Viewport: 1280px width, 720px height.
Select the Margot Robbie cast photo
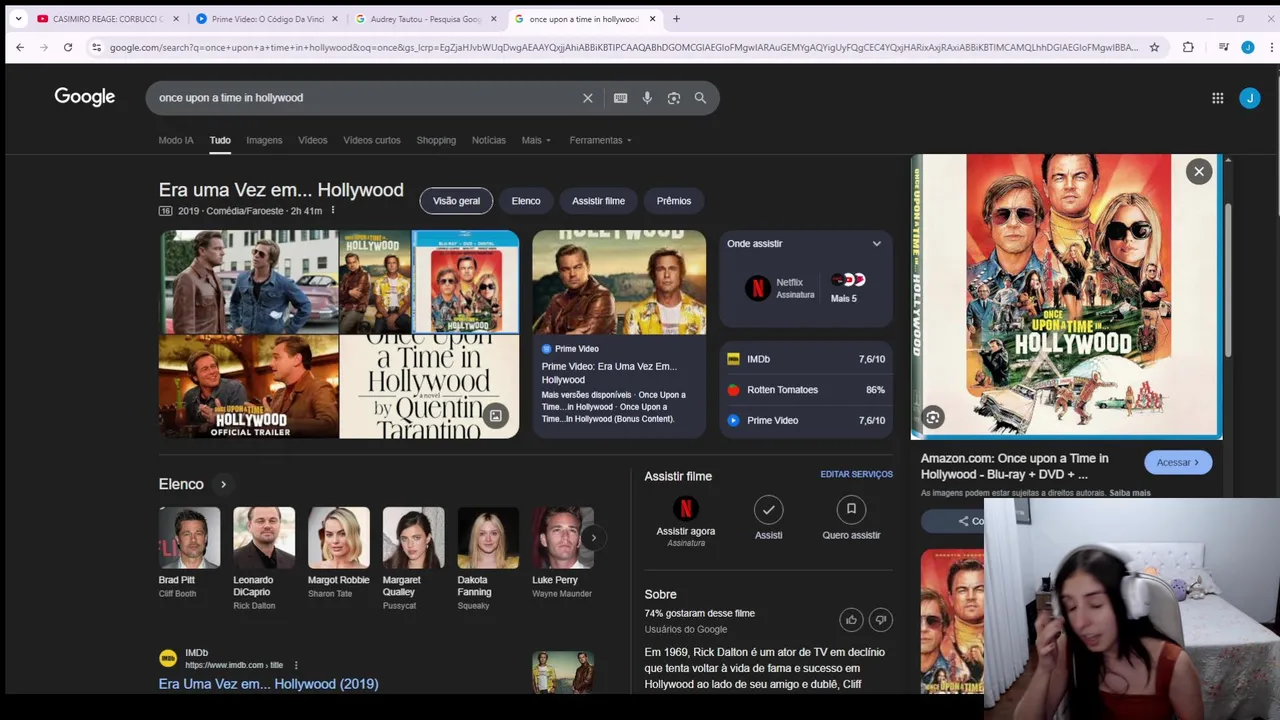339,538
